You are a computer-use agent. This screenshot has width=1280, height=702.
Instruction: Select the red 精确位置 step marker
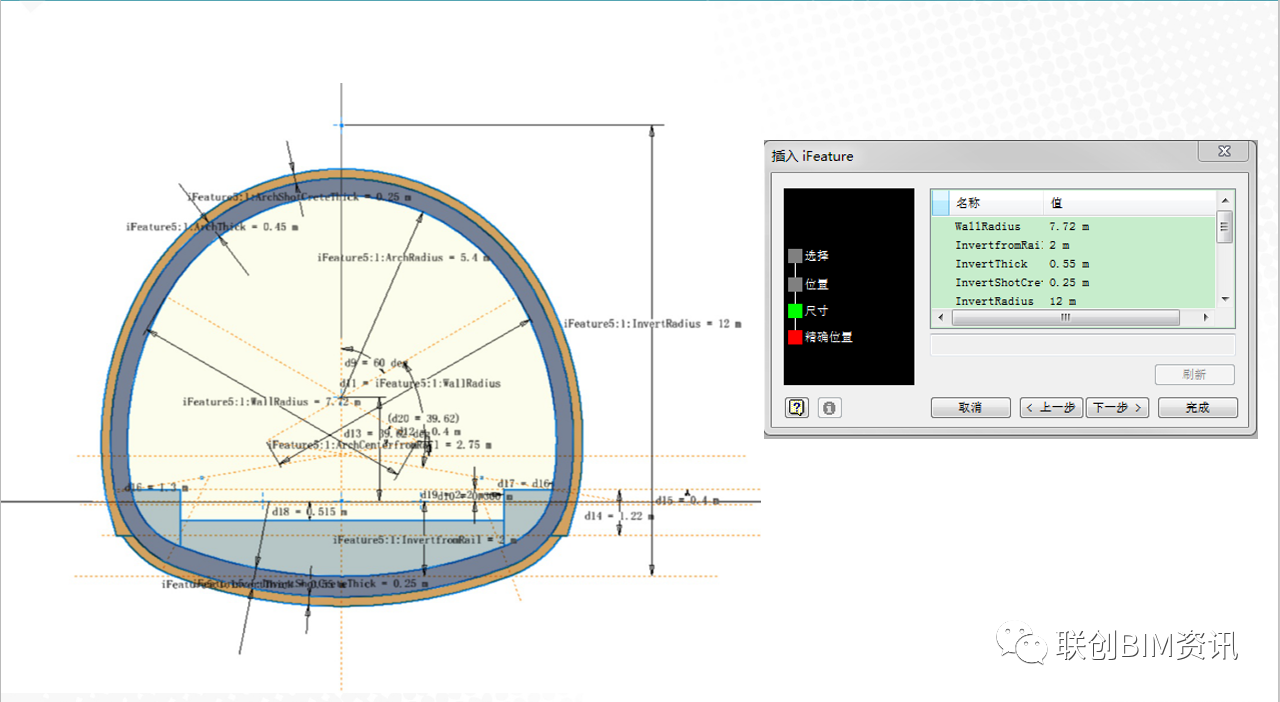795,337
